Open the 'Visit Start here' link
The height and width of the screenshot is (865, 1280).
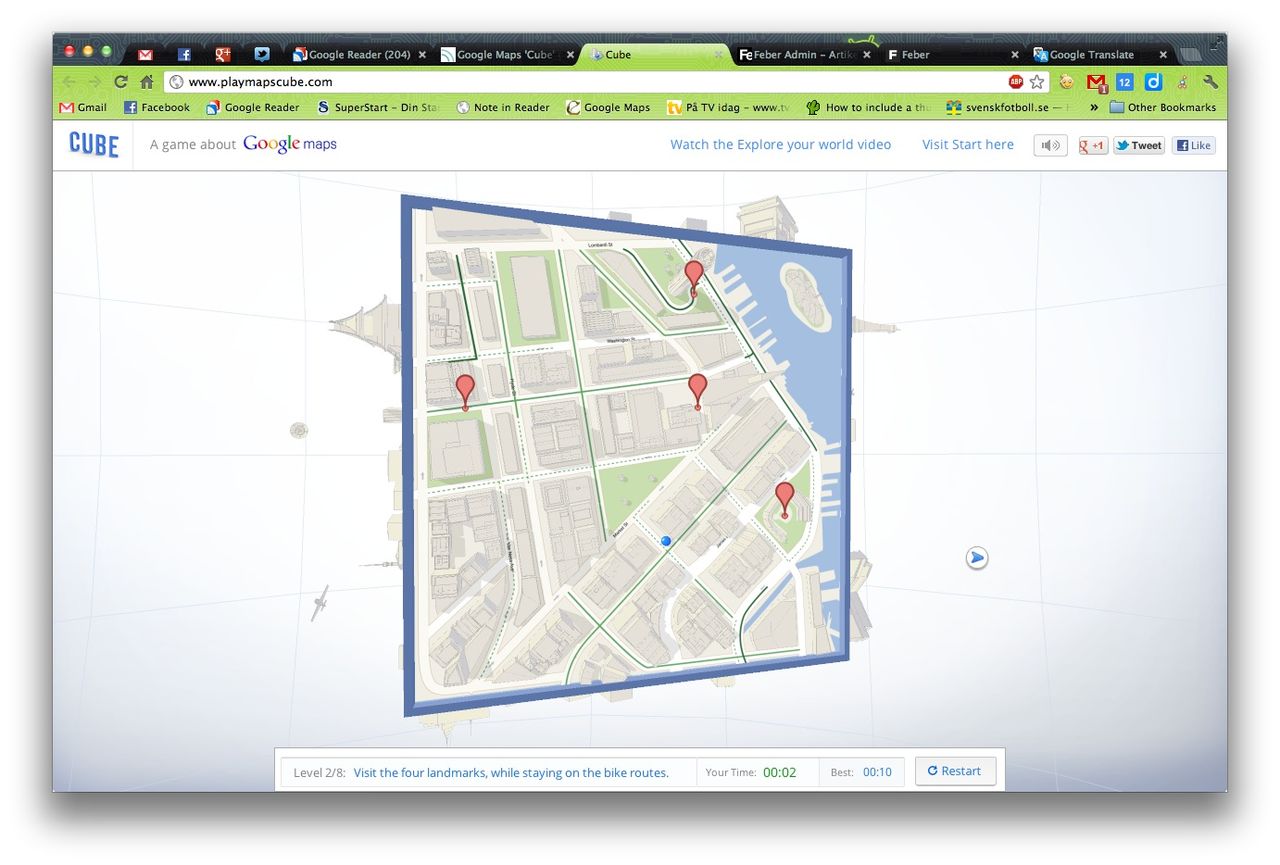pyautogui.click(x=968, y=145)
